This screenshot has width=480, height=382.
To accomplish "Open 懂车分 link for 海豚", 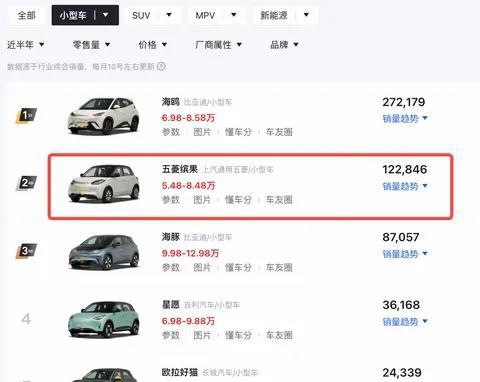I will (x=238, y=267).
